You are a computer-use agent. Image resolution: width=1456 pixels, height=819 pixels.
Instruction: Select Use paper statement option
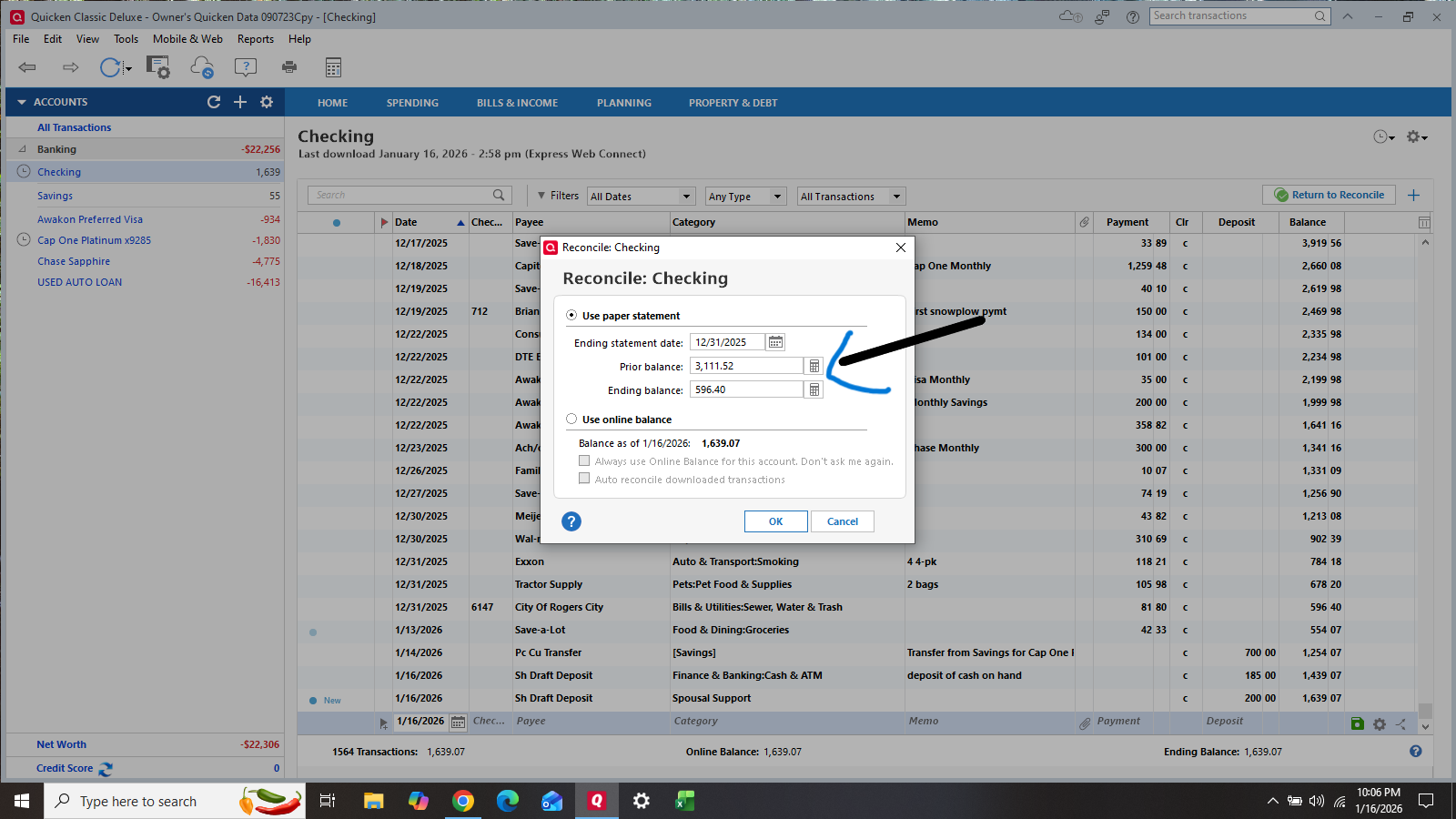click(x=571, y=316)
